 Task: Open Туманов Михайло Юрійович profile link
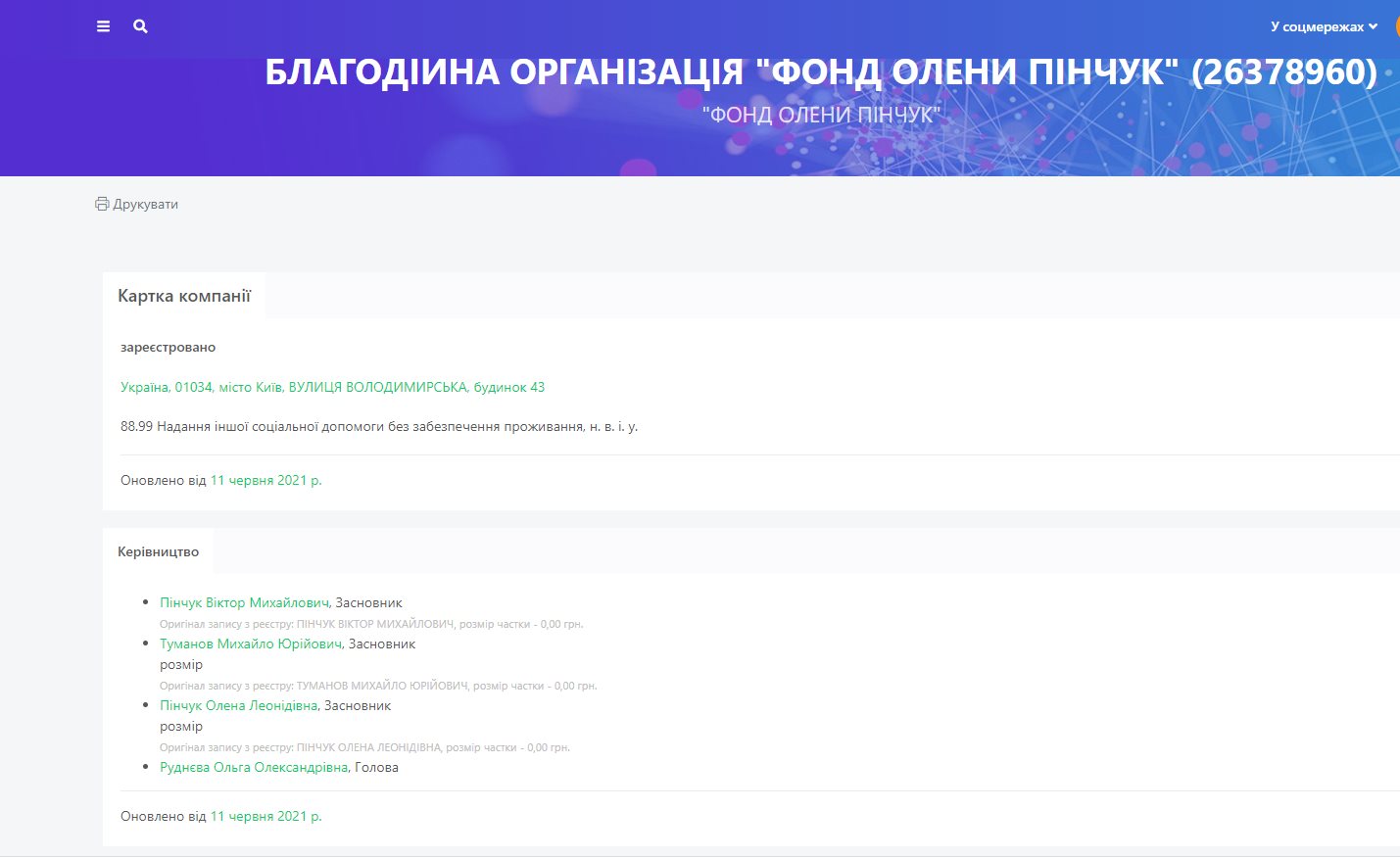coord(251,643)
